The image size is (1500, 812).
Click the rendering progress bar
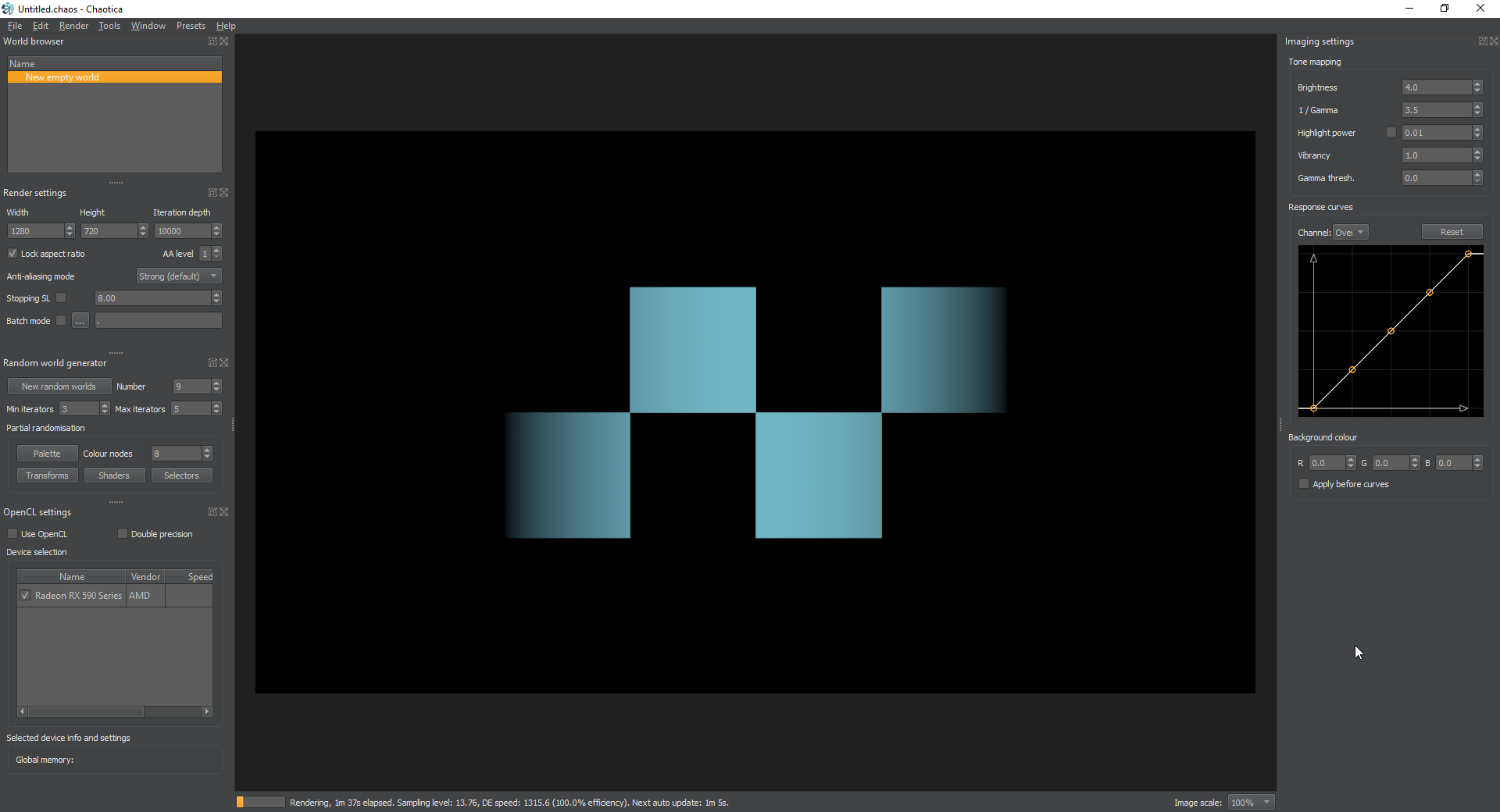[261, 802]
